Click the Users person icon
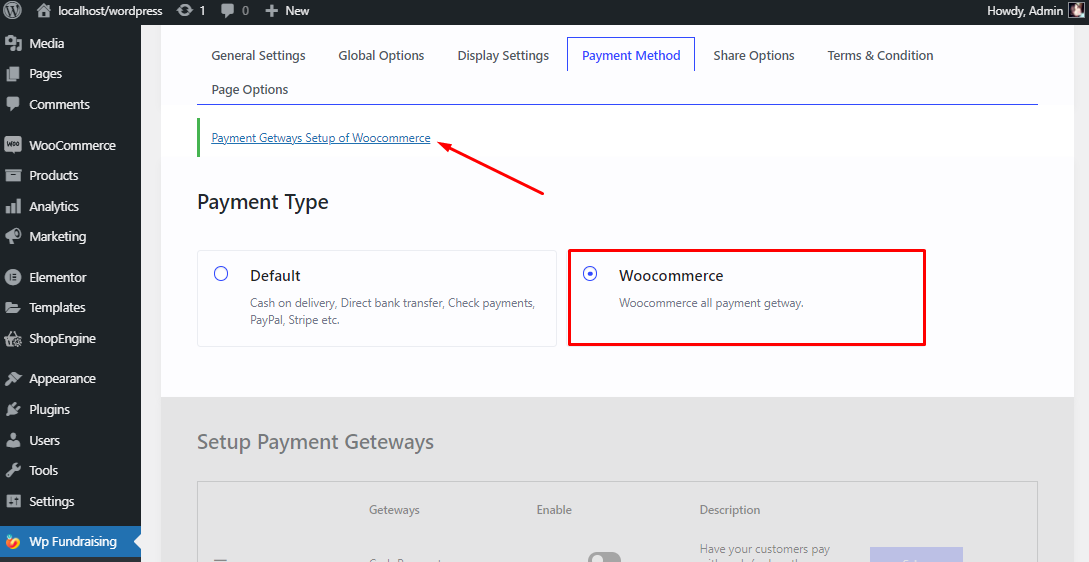 pos(13,440)
